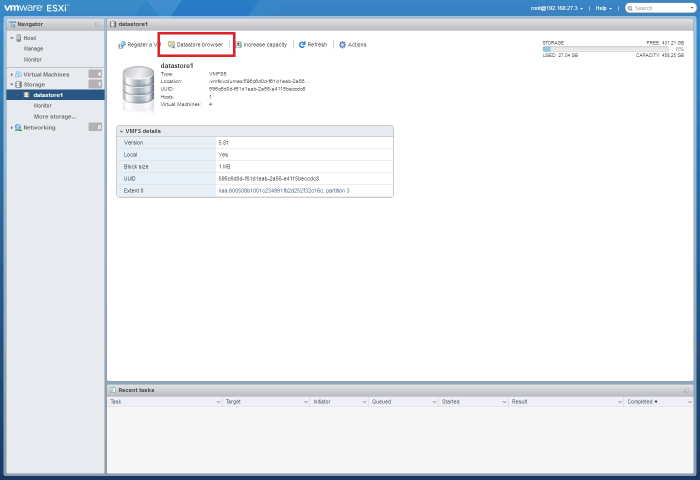Open the Task column dropdown arrow
Viewport: 700px width, 480px height.
click(218, 402)
